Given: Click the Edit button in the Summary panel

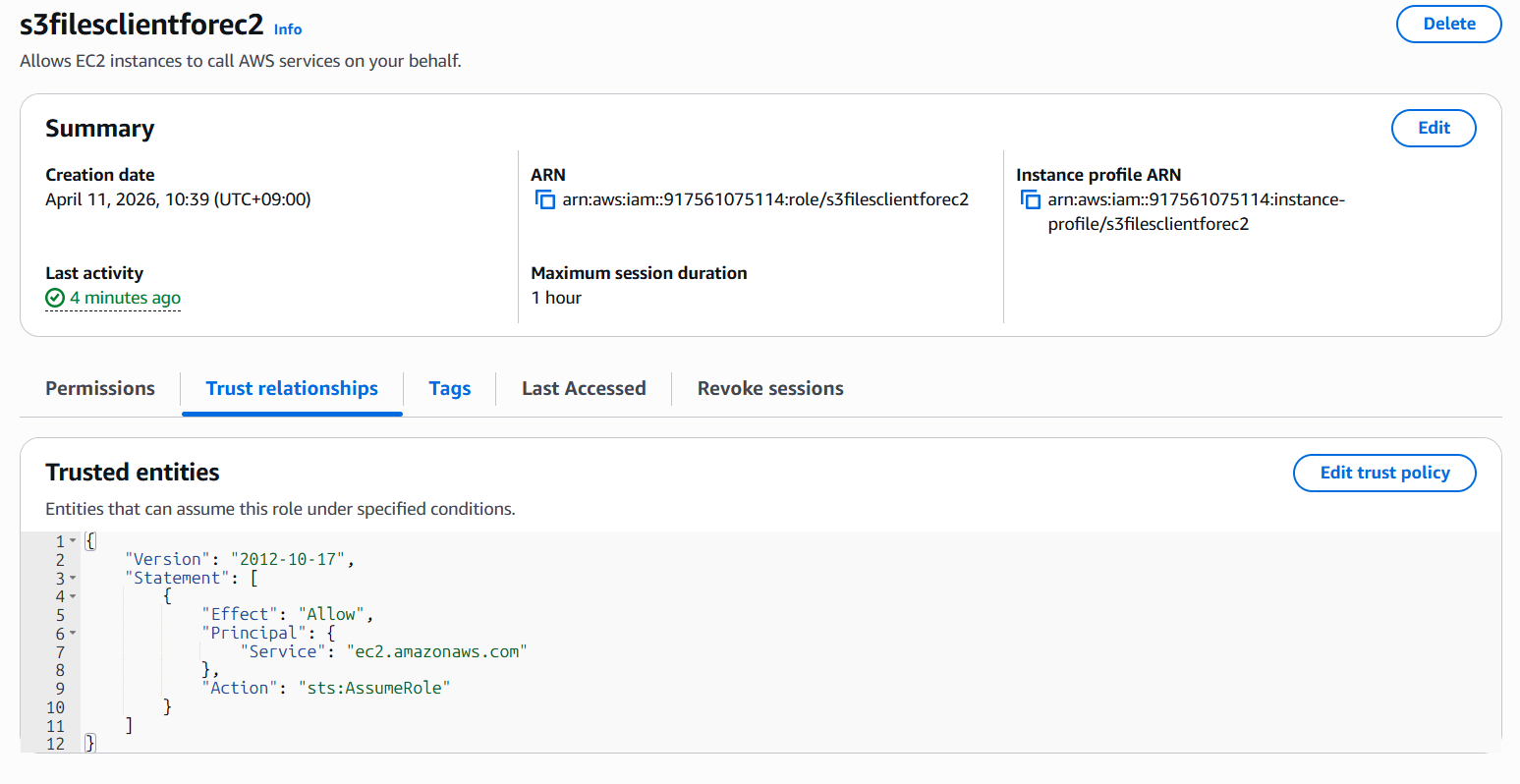Looking at the screenshot, I should 1434,128.
